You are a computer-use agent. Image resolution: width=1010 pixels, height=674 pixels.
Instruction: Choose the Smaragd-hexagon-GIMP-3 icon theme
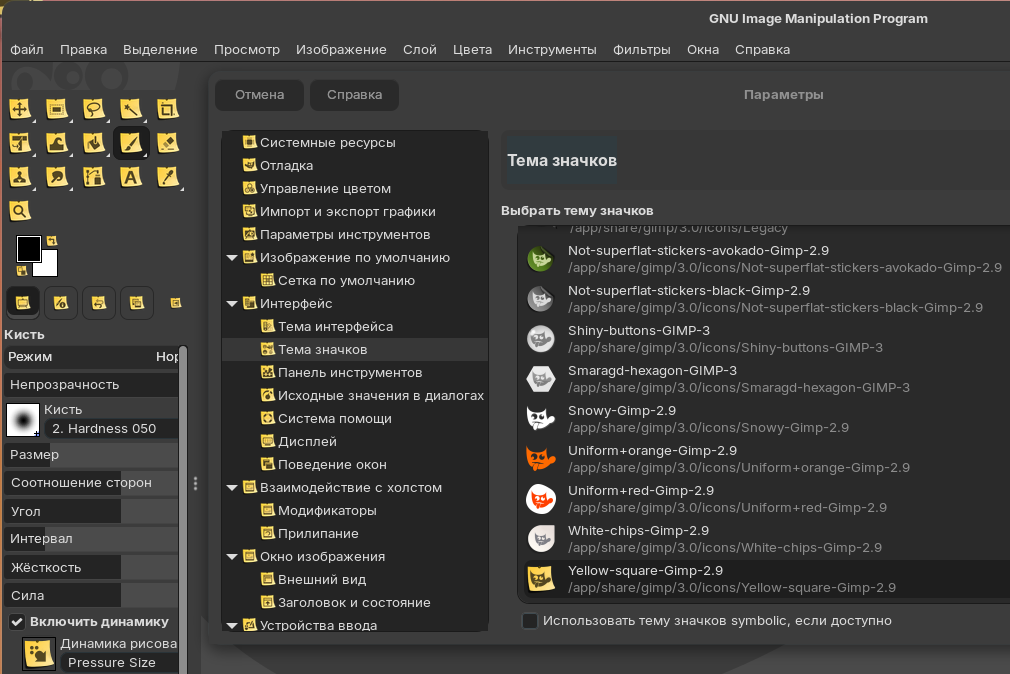pyautogui.click(x=763, y=379)
